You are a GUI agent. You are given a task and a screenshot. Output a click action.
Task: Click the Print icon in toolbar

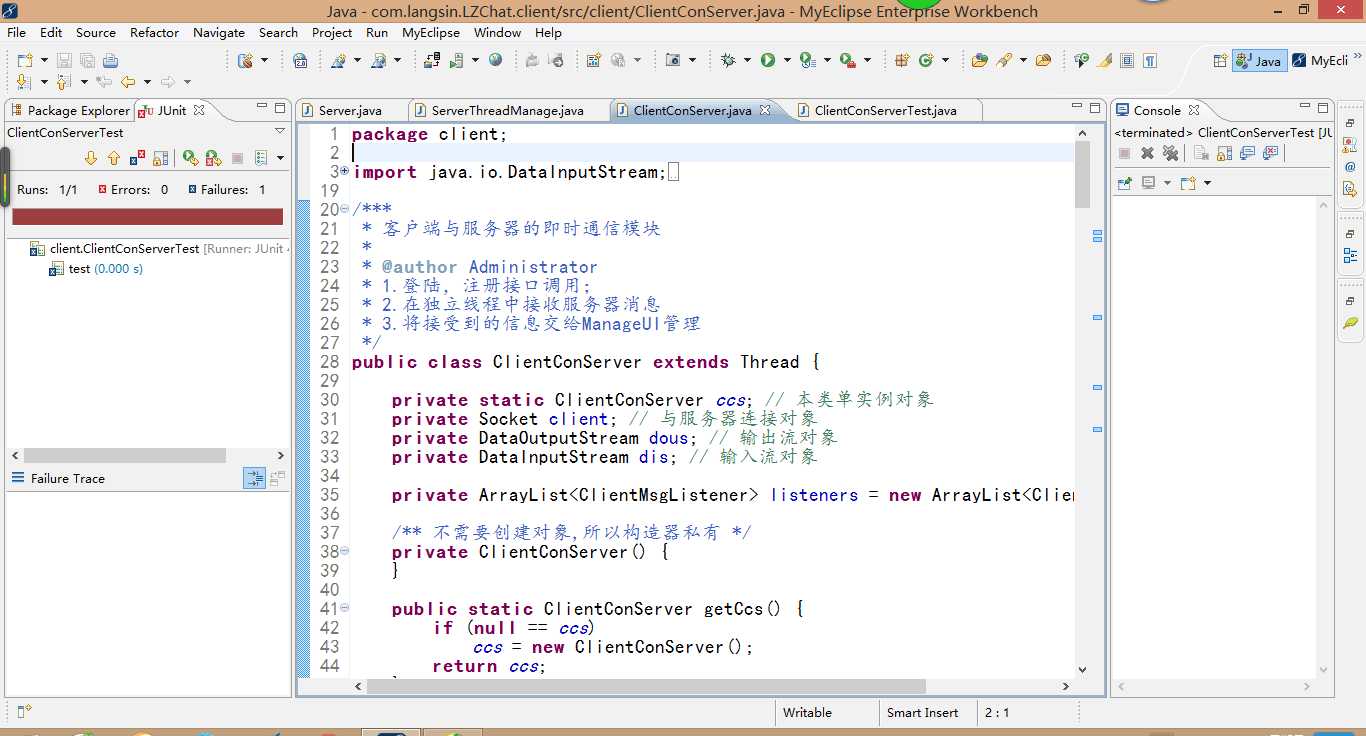(110, 60)
